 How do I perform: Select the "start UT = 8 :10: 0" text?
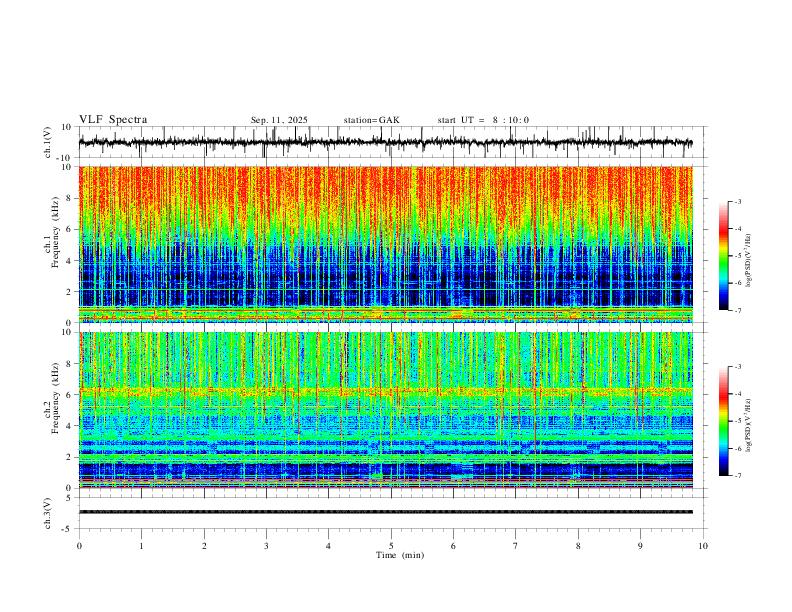(x=483, y=120)
